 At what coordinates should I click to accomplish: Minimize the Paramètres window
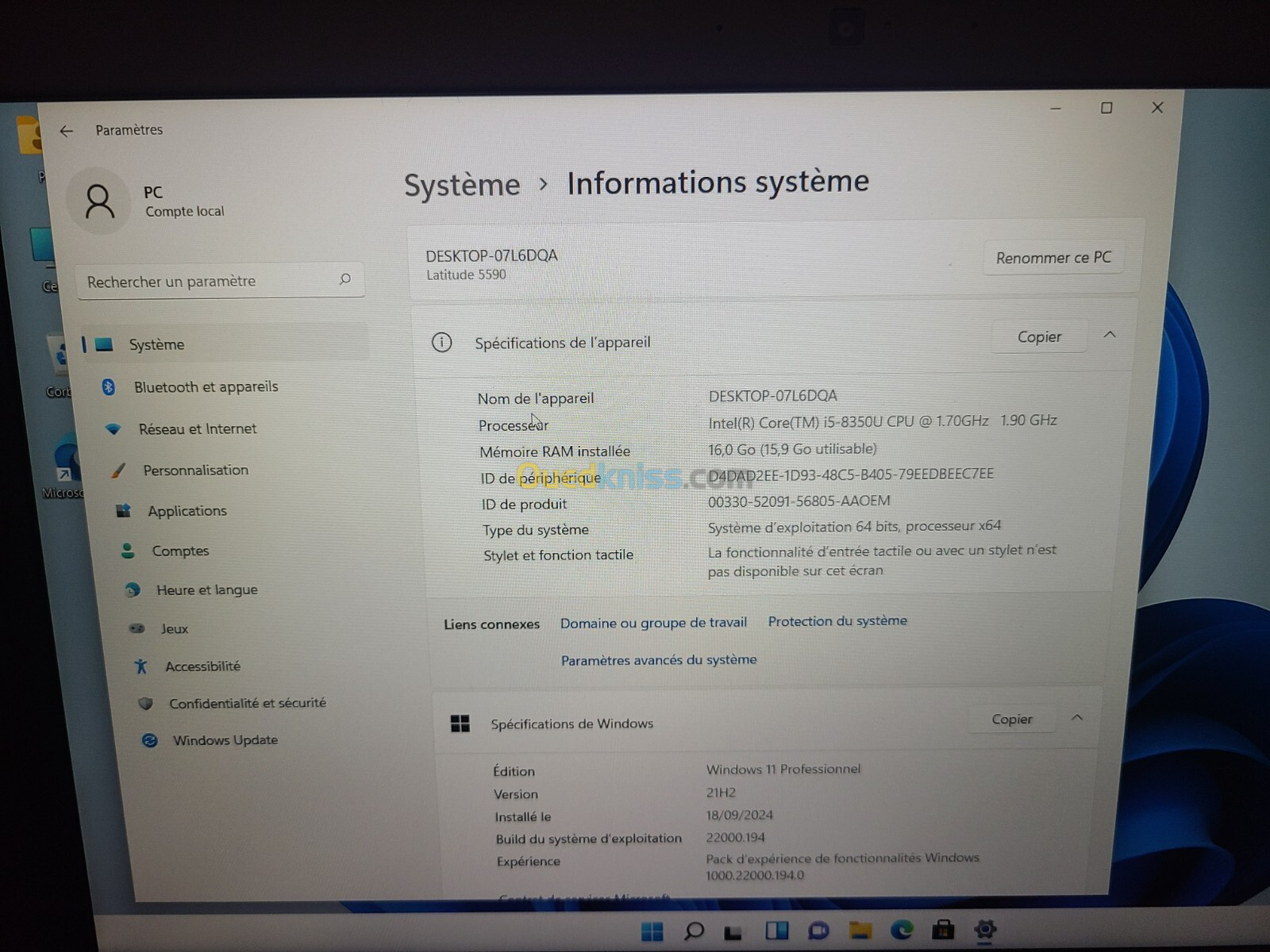coord(1056,109)
